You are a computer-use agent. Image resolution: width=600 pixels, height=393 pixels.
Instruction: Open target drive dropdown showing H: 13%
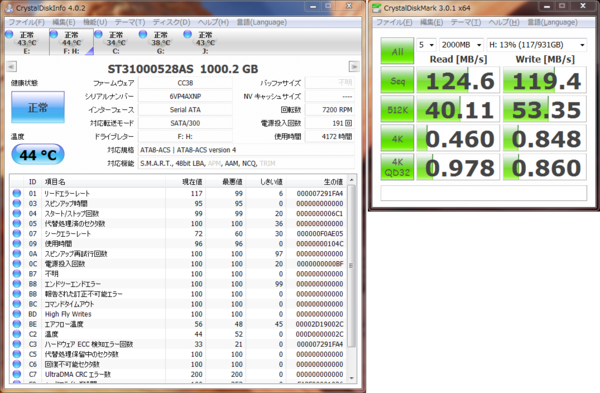pyautogui.click(x=536, y=45)
